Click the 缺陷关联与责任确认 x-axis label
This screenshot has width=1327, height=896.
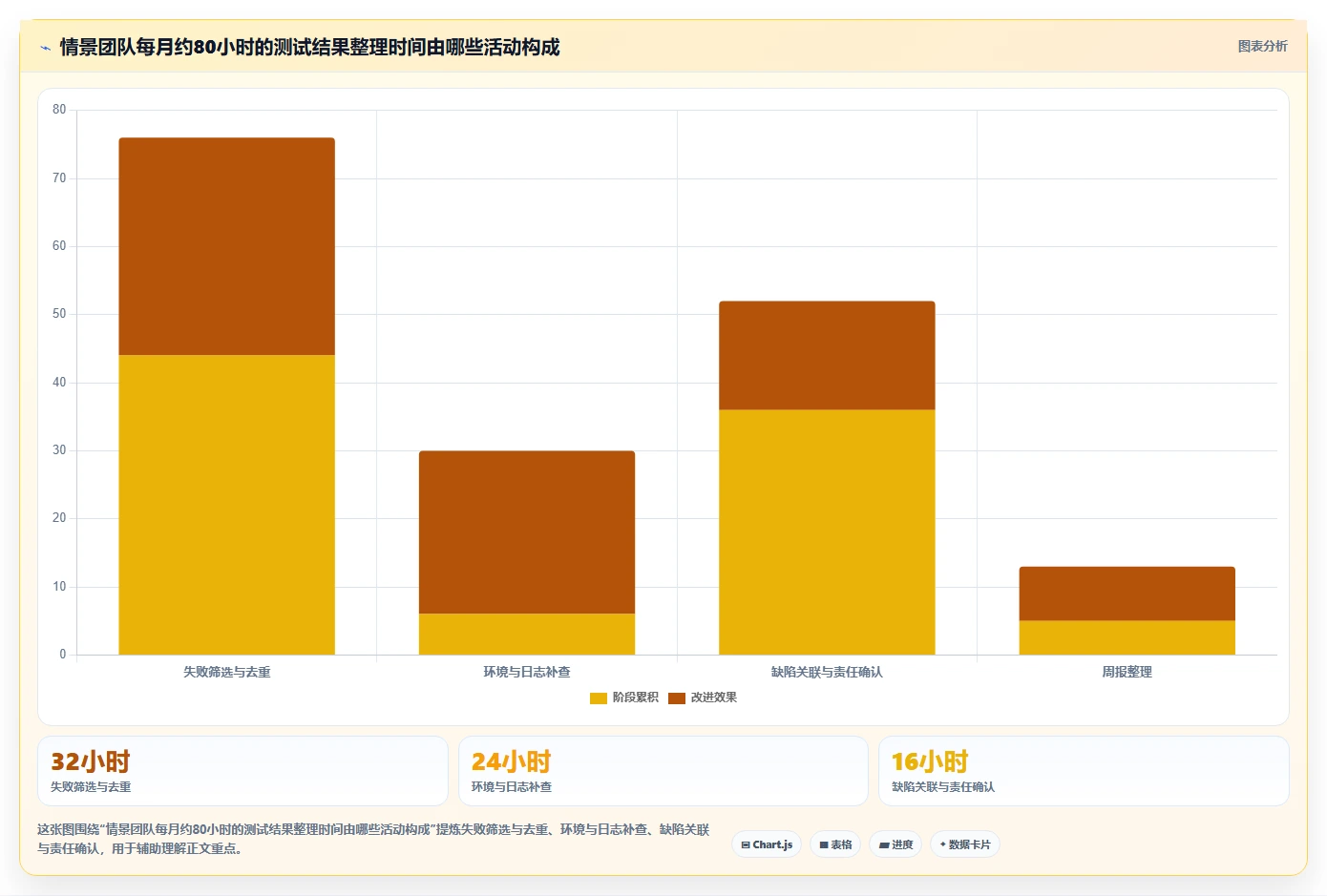pyautogui.click(x=827, y=672)
